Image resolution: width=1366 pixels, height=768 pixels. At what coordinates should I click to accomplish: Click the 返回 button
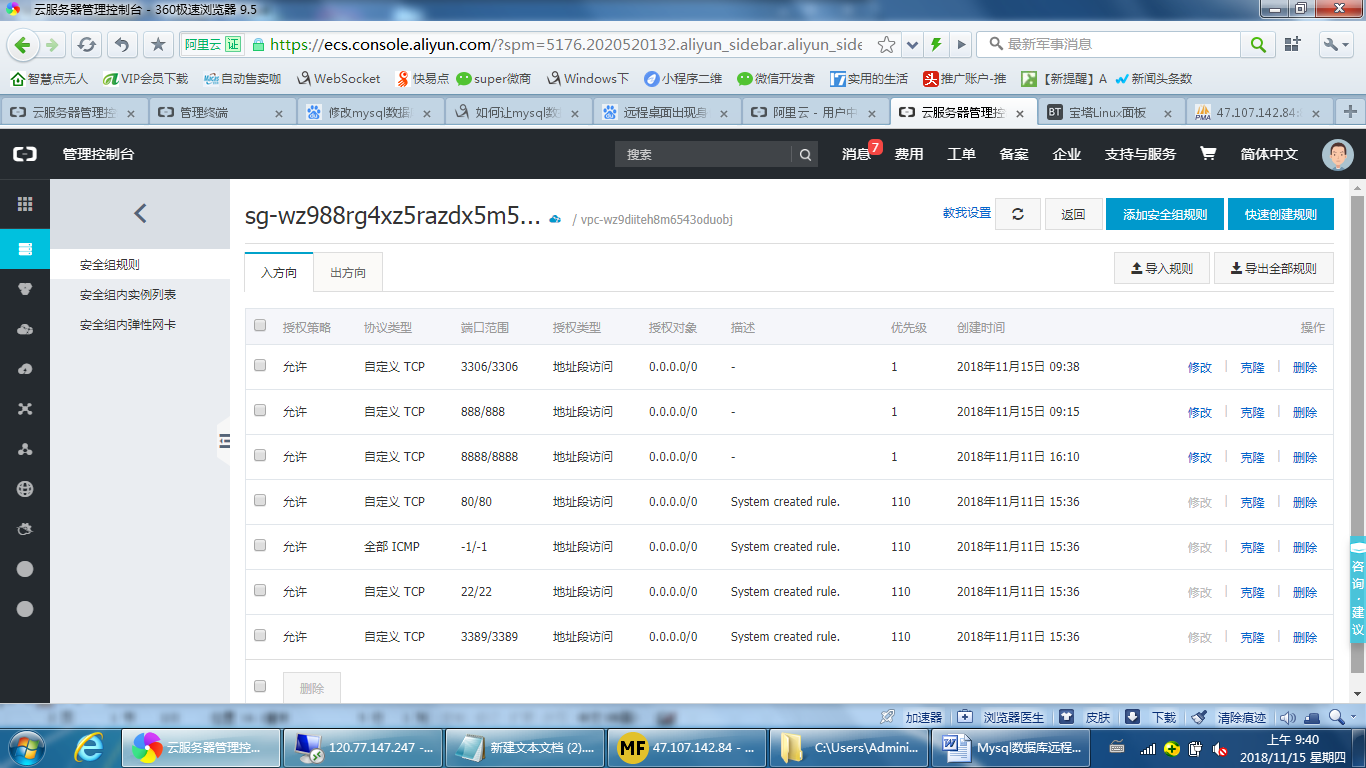click(x=1073, y=214)
